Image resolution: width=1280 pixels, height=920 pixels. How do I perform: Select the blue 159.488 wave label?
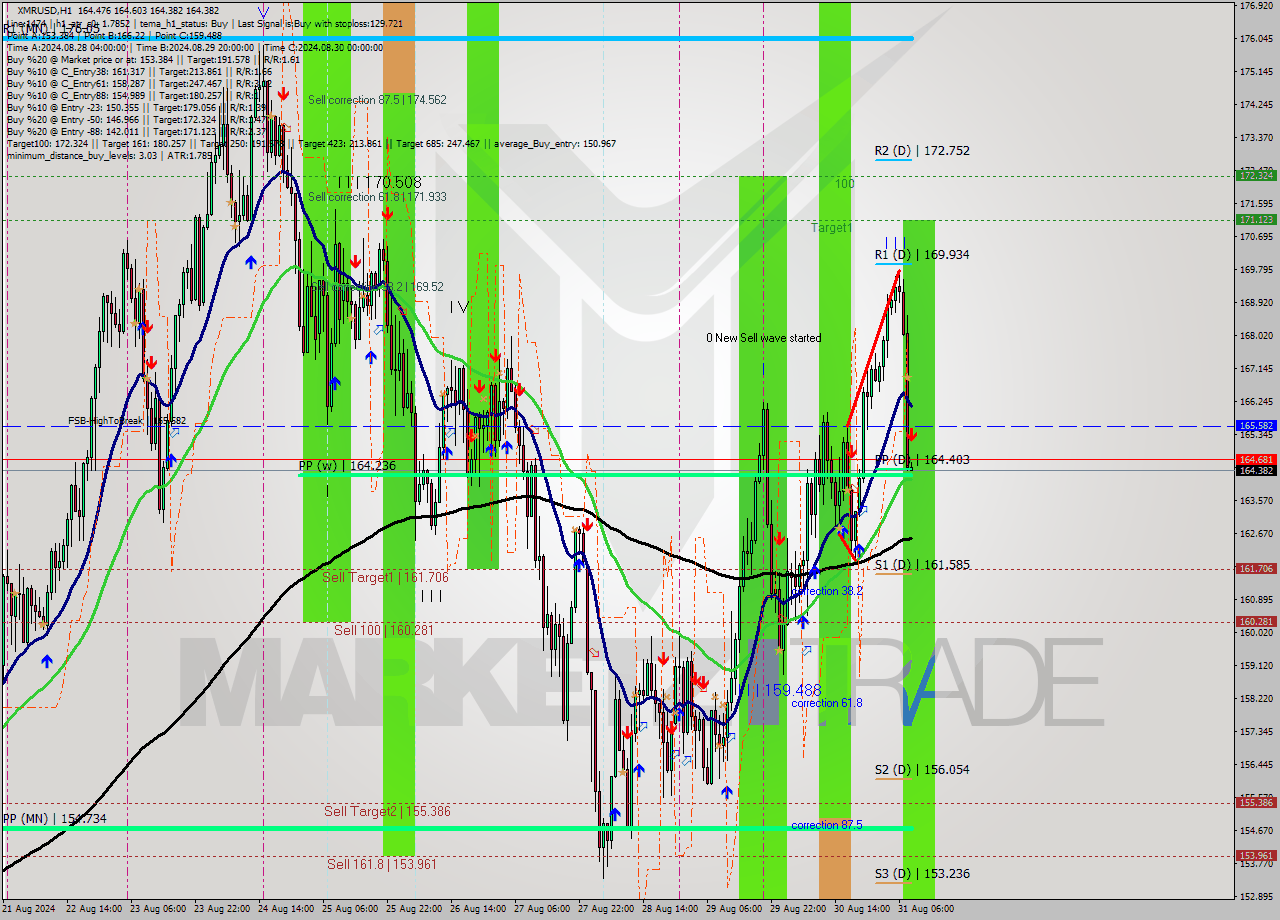pyautogui.click(x=783, y=690)
